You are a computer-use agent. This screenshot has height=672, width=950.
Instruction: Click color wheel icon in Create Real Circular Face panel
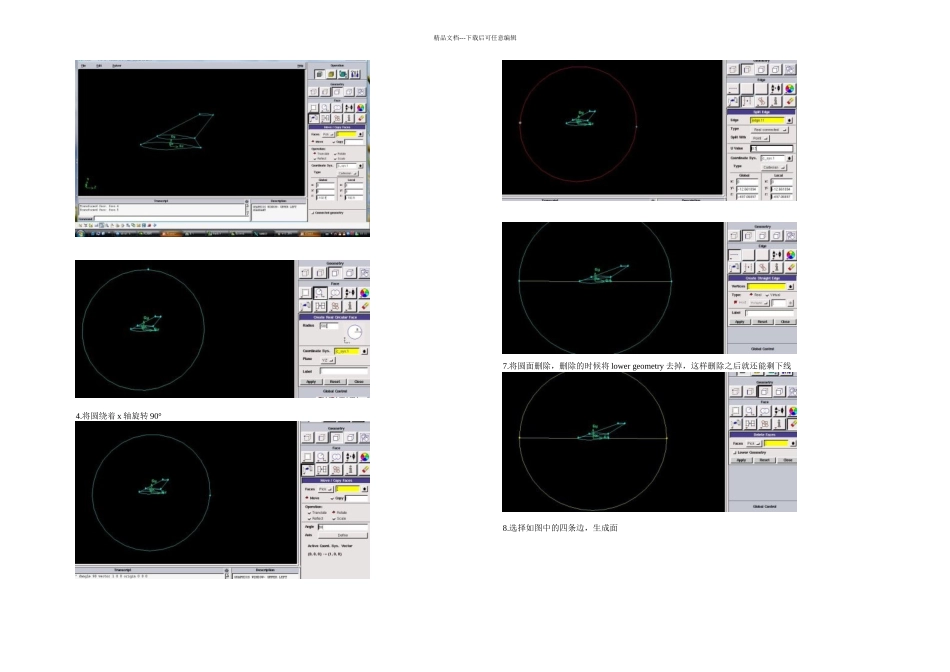coord(364,293)
